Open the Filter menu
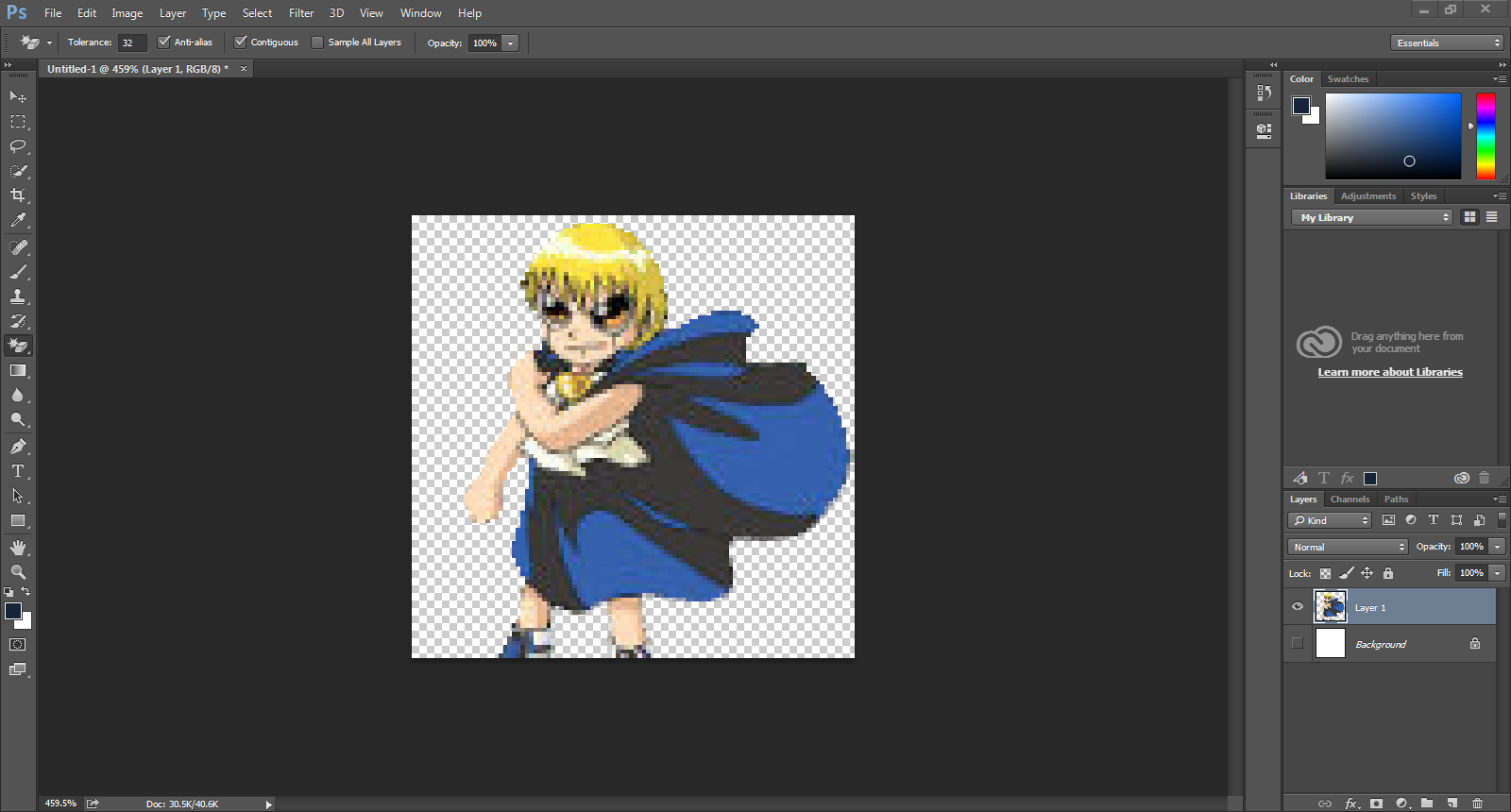1511x812 pixels. [x=301, y=13]
